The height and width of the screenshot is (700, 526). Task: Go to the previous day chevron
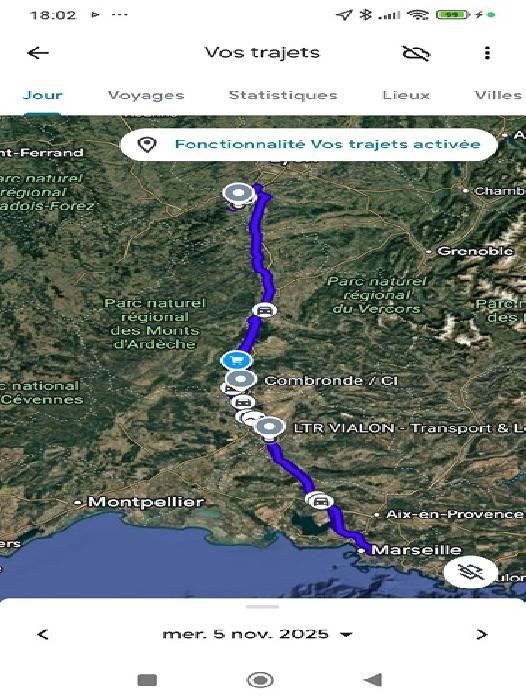pyautogui.click(x=43, y=634)
